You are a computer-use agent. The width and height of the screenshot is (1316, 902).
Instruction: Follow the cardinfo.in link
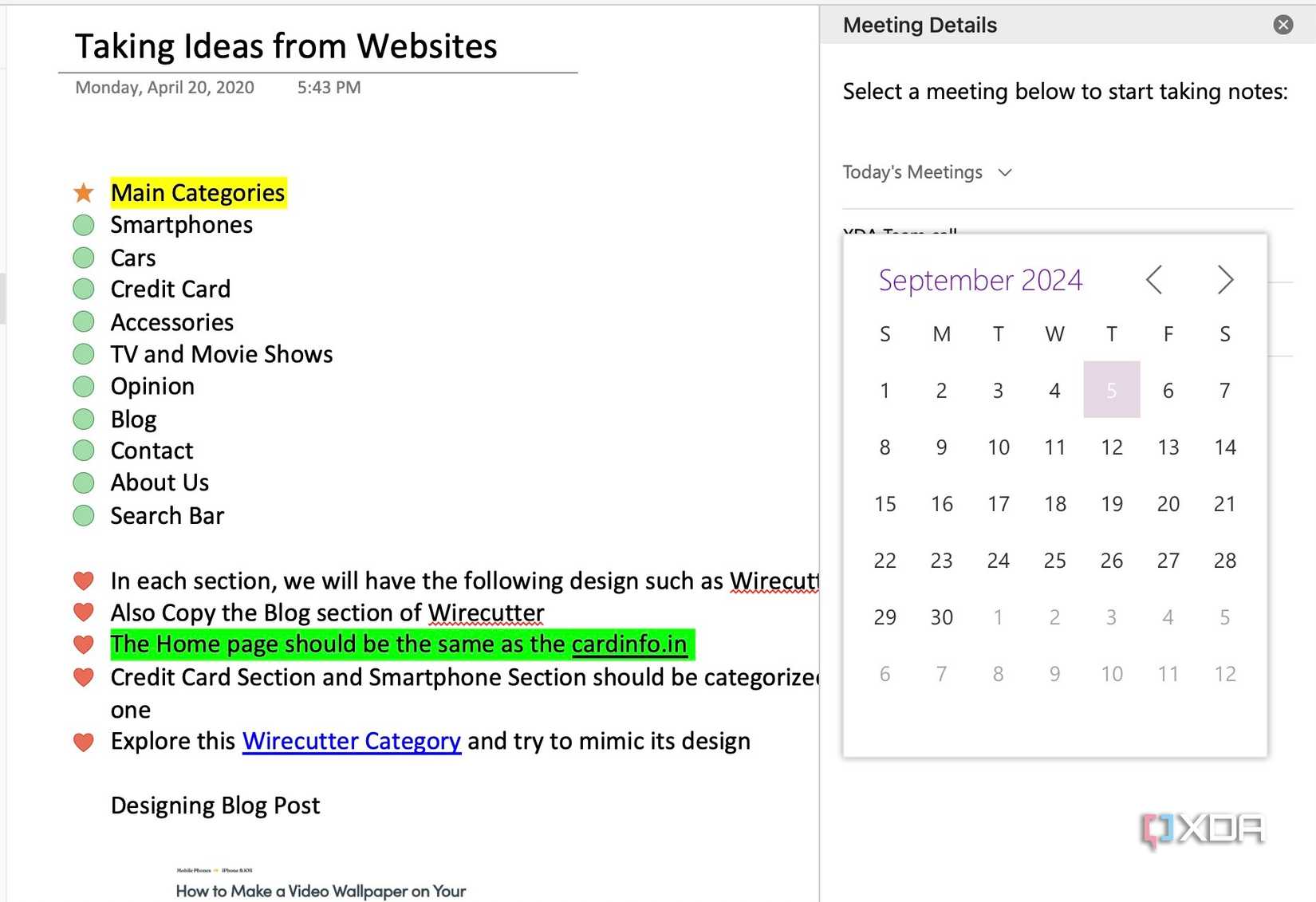click(x=629, y=644)
